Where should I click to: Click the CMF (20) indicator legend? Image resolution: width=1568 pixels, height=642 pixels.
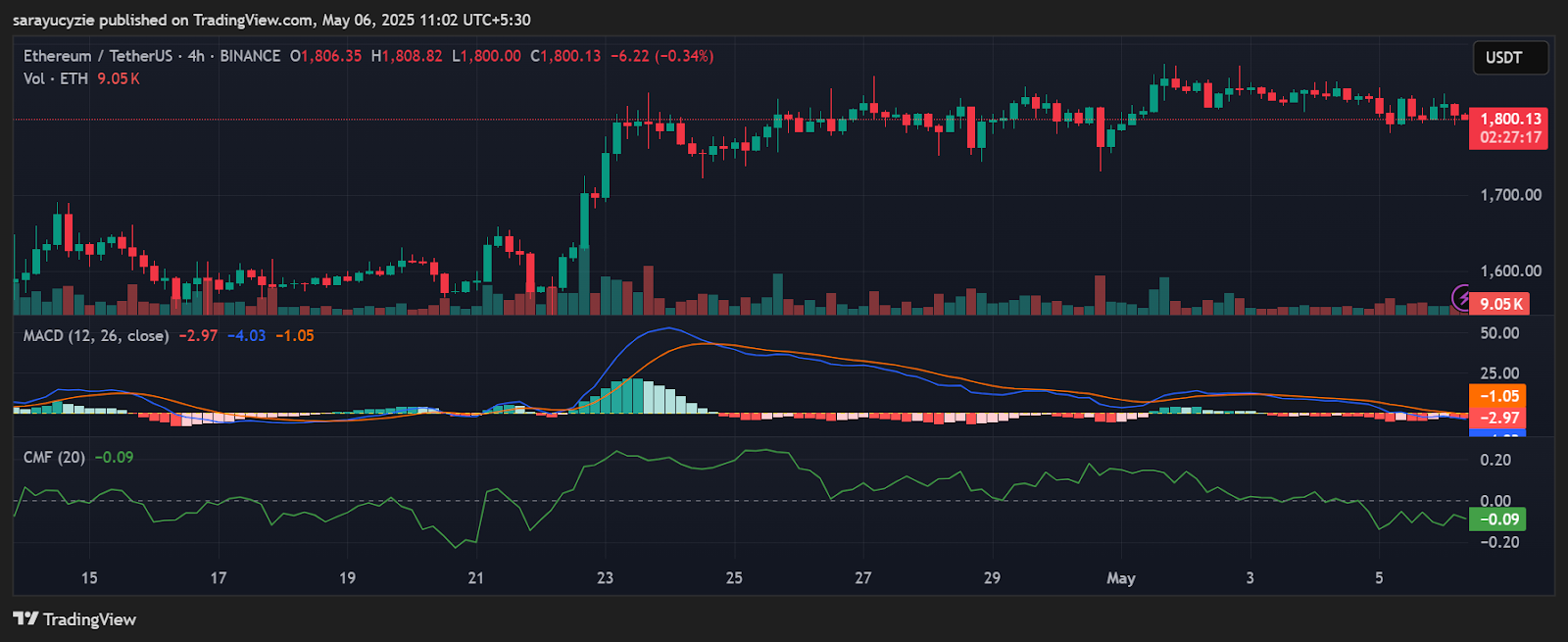54,457
